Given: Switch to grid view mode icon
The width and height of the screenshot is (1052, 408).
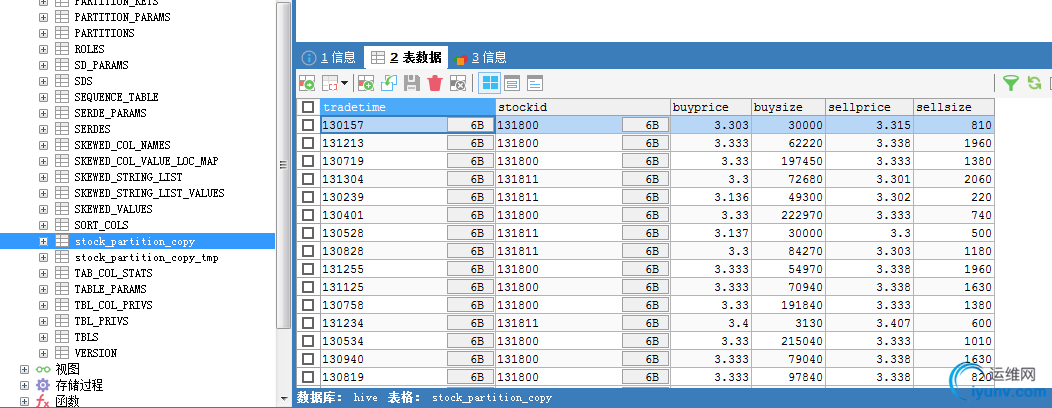Looking at the screenshot, I should [x=491, y=83].
